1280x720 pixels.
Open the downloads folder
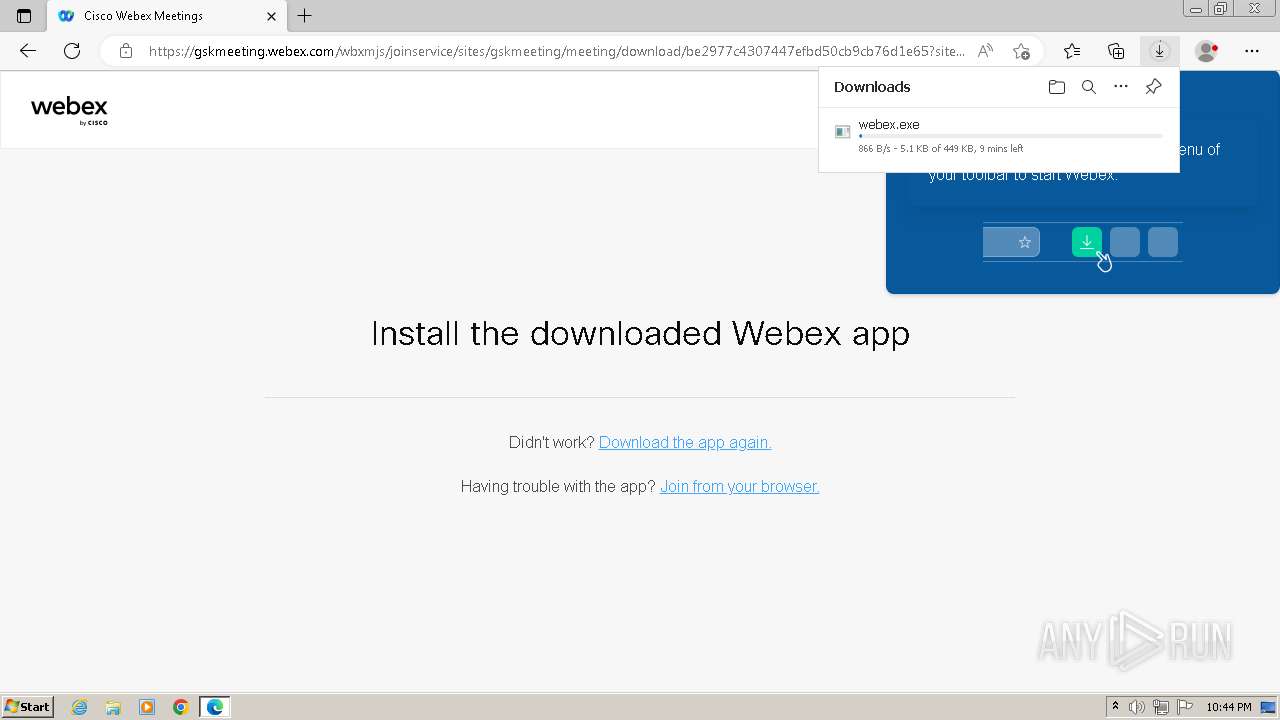click(1057, 87)
